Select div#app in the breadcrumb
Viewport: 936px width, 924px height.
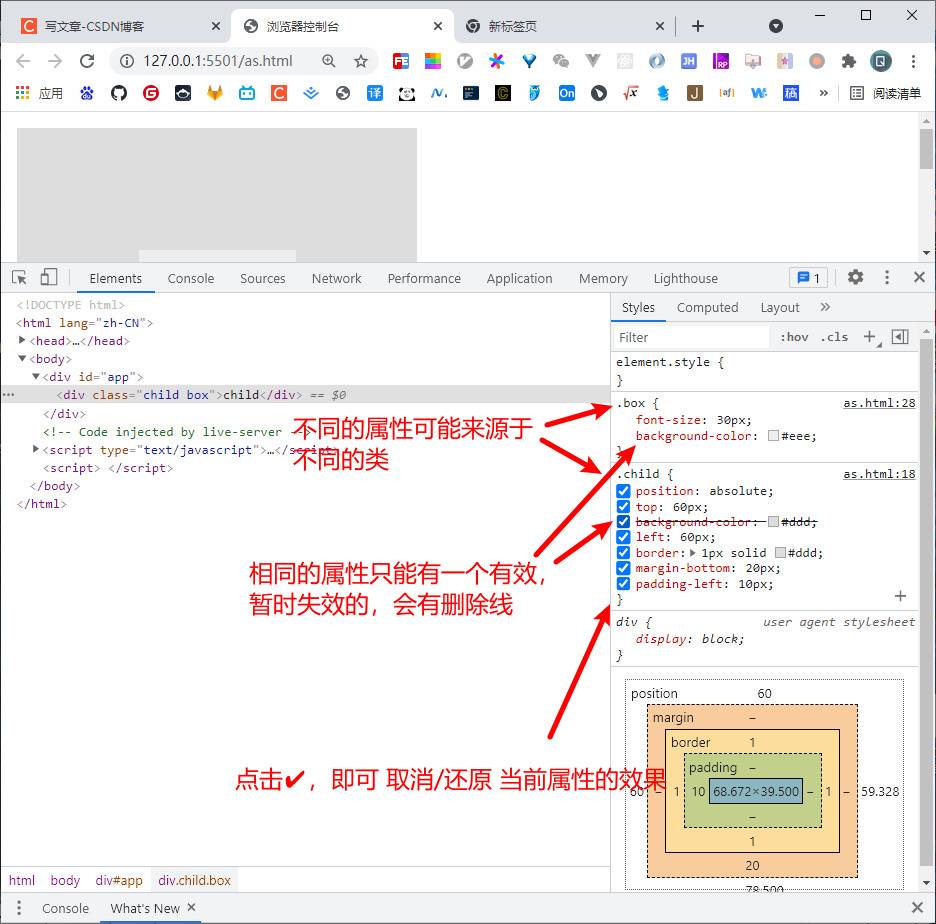[119, 880]
